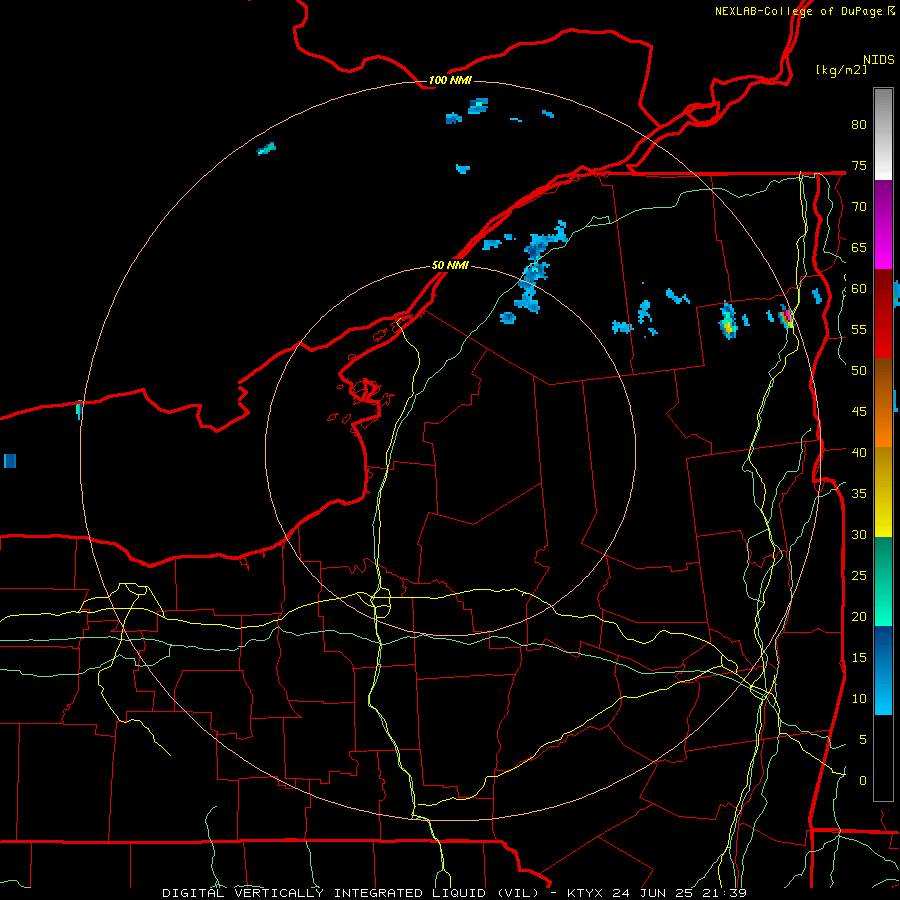The width and height of the screenshot is (900, 900).
Task: Click the NIDS label above the color scale
Action: tap(879, 60)
